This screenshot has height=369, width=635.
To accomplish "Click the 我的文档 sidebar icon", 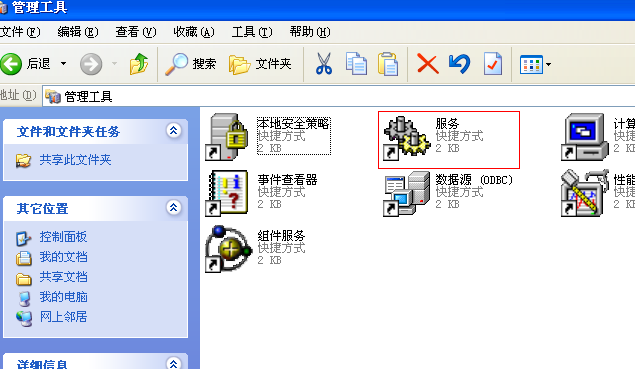I will [x=23, y=258].
